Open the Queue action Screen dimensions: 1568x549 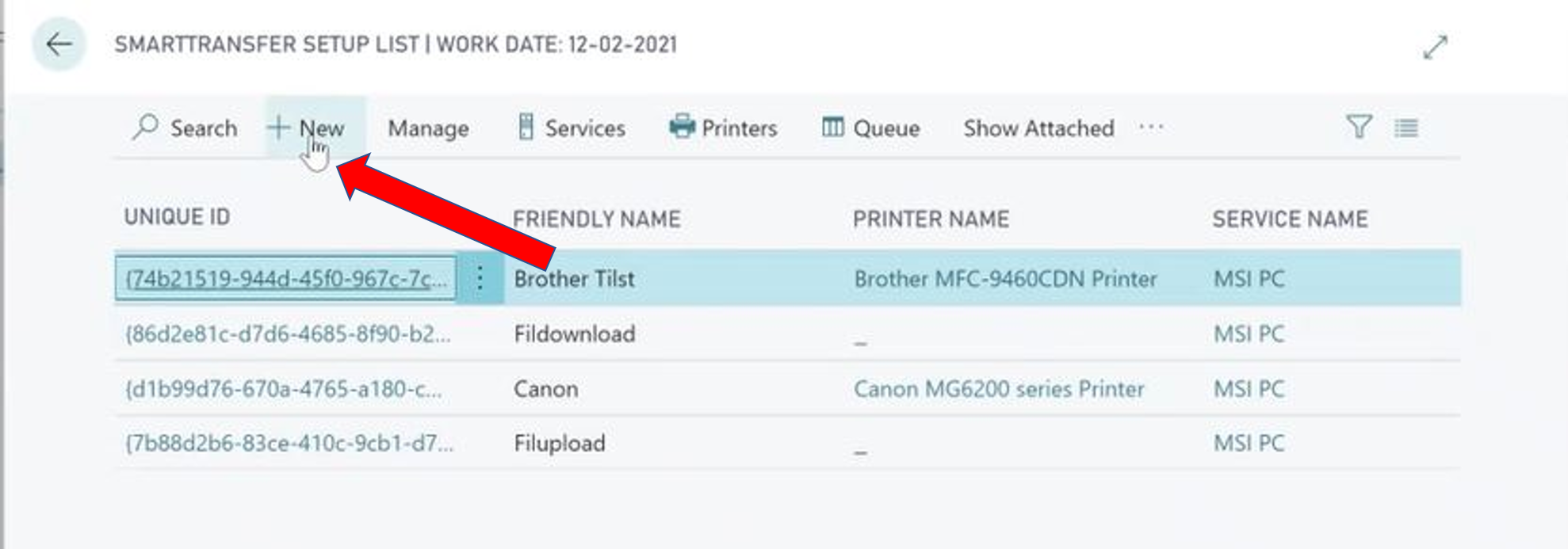coord(870,128)
